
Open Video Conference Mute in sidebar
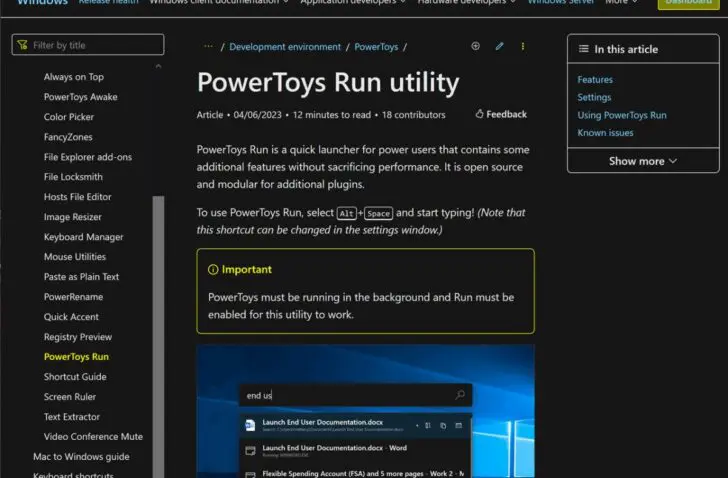tap(93, 437)
